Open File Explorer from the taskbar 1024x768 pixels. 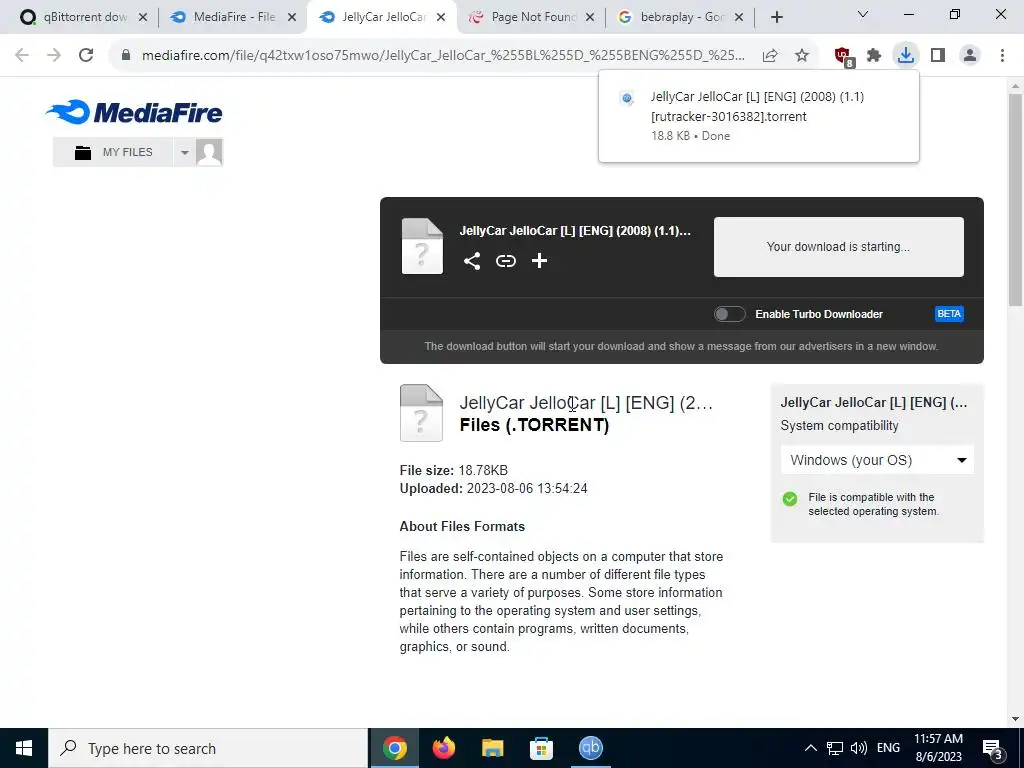tap(492, 748)
